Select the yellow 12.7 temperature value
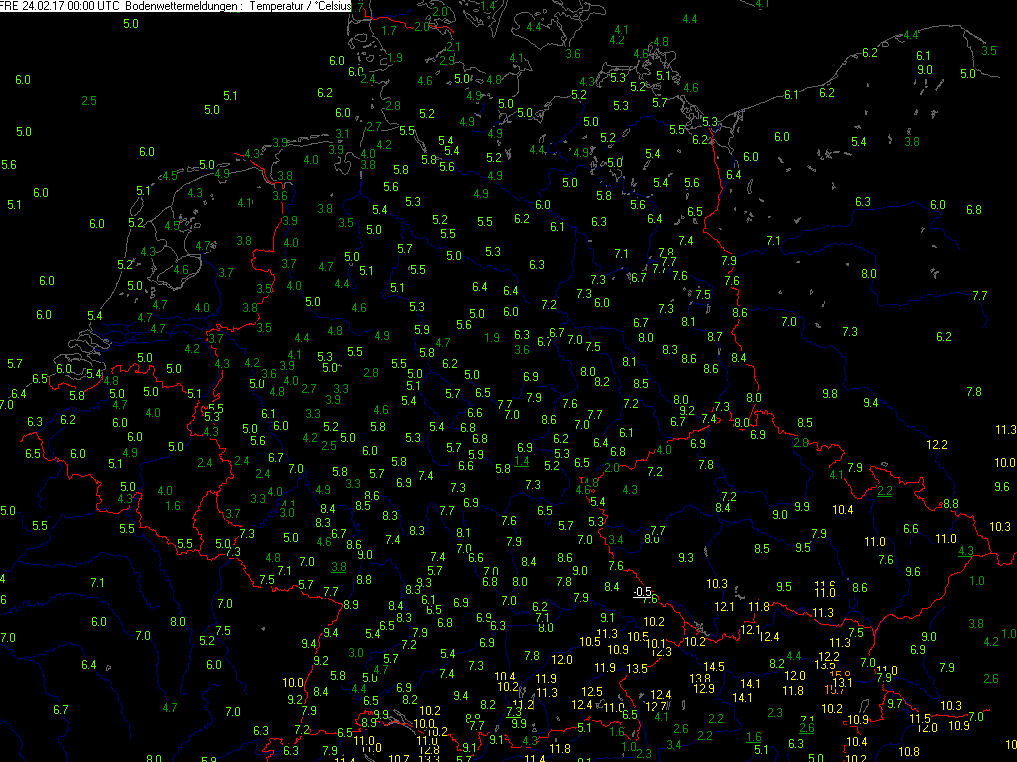This screenshot has height=762, width=1017. 654,706
